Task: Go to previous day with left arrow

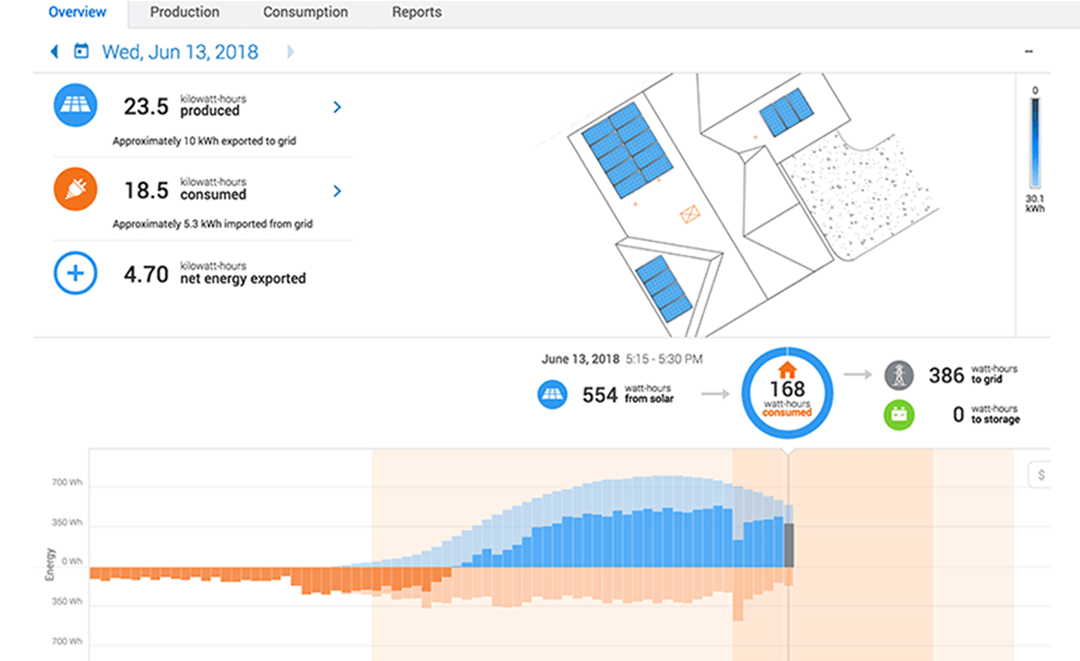Action: pos(54,51)
